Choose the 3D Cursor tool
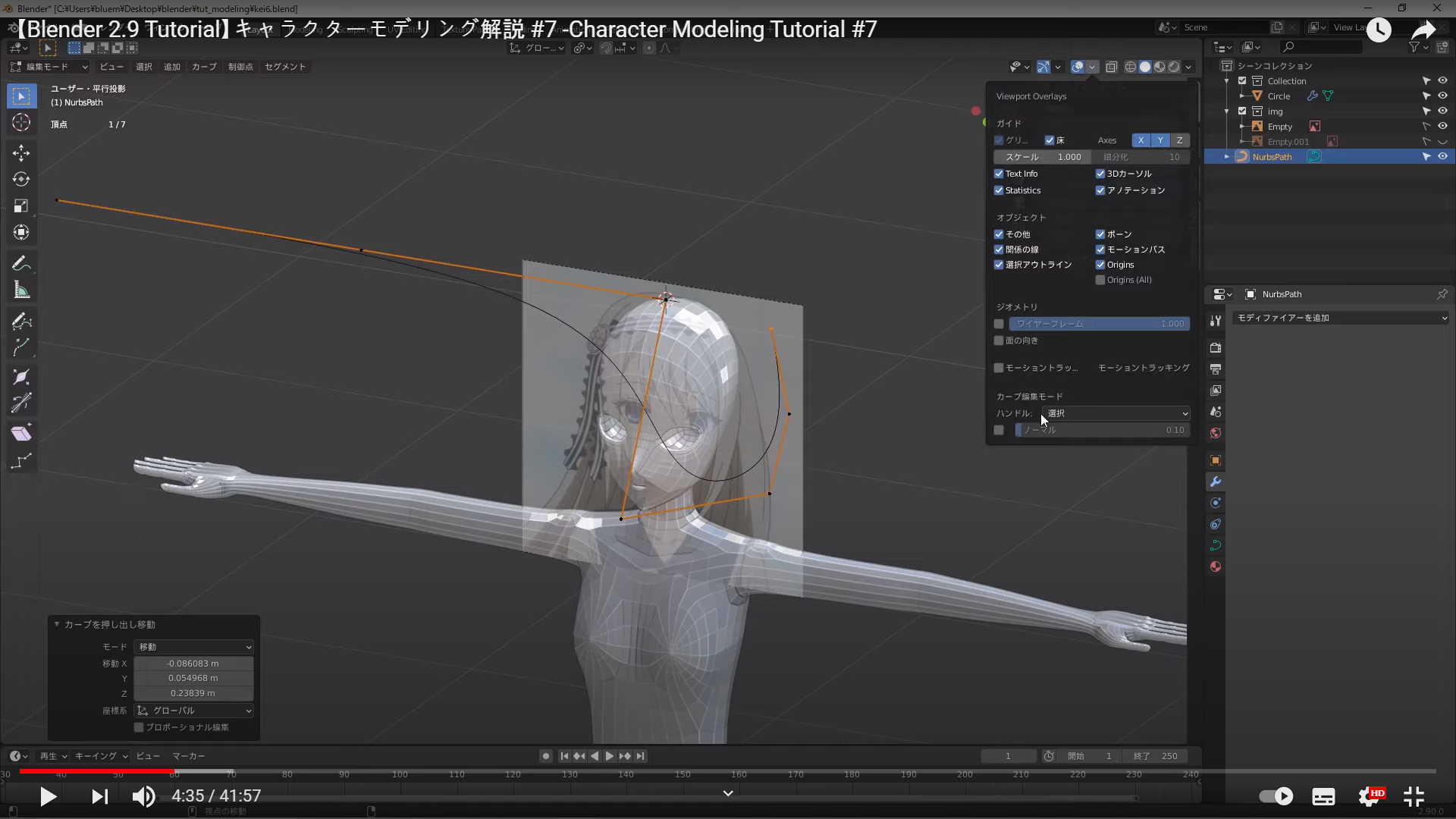The width and height of the screenshot is (1456, 819). point(21,122)
